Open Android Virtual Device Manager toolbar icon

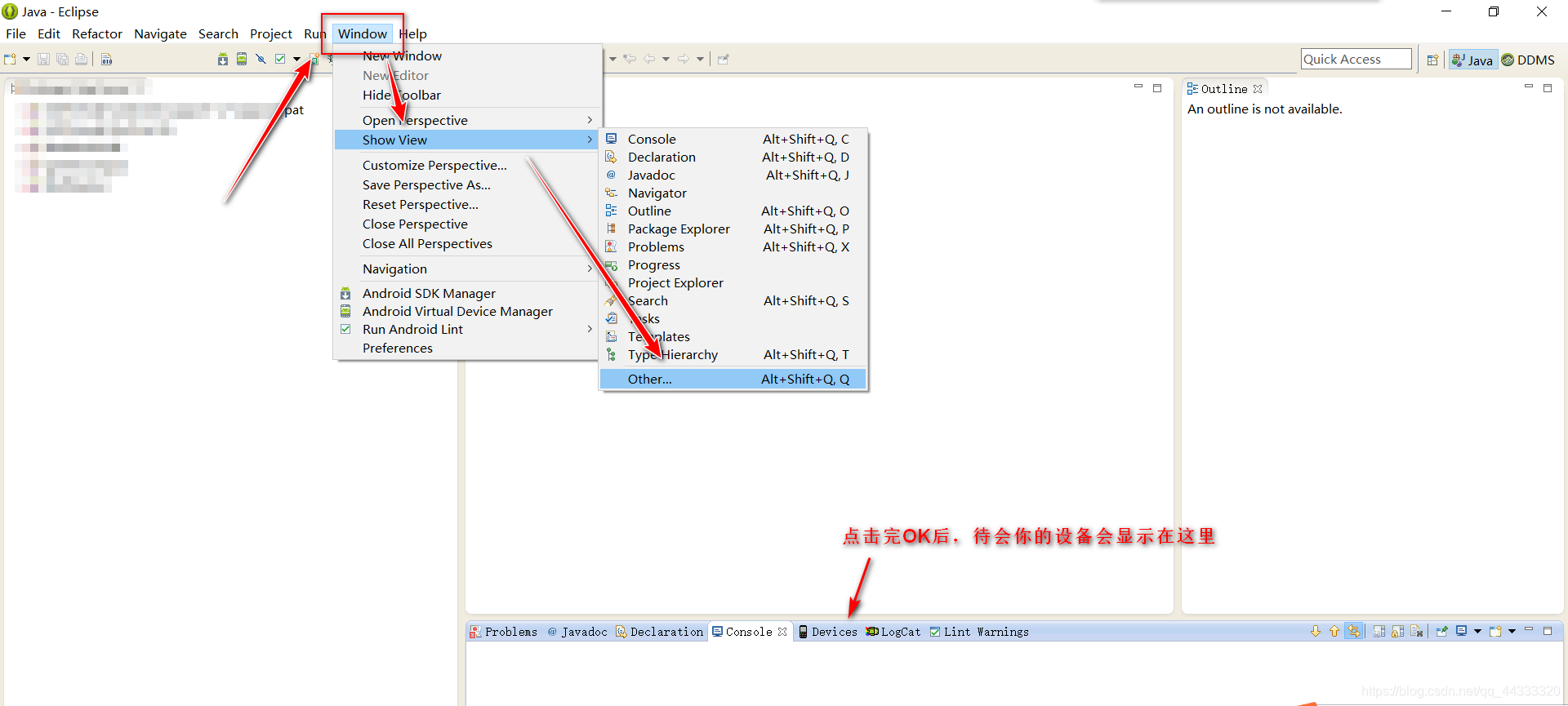[242, 59]
